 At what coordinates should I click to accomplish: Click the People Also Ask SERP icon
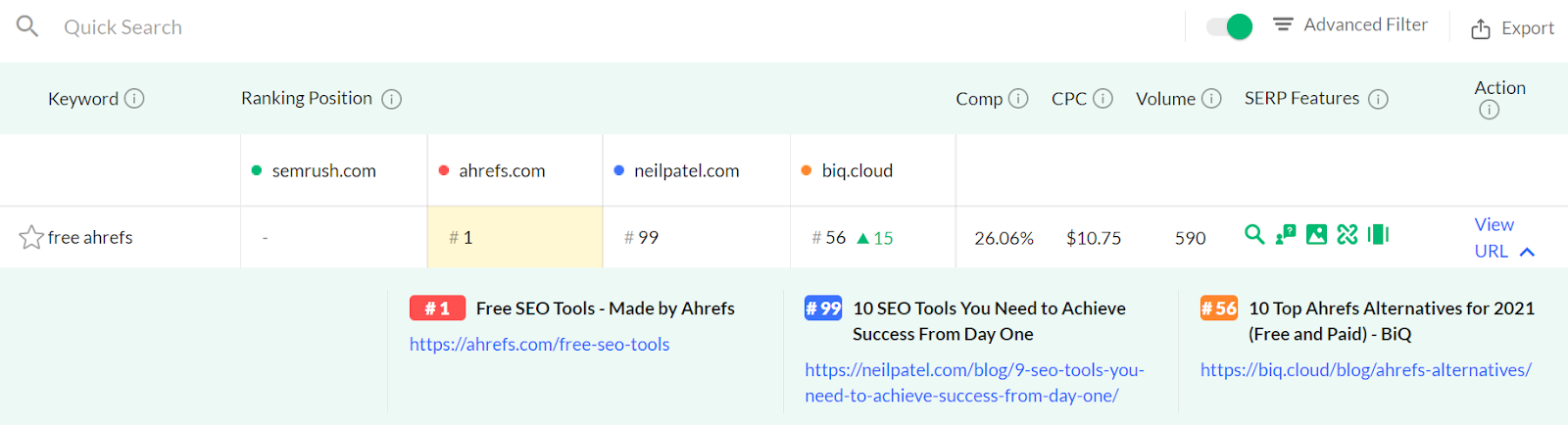click(x=1285, y=234)
